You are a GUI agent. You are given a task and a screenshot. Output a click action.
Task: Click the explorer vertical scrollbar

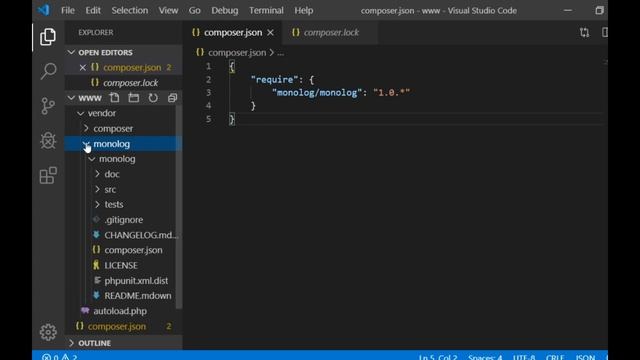coord(179,206)
